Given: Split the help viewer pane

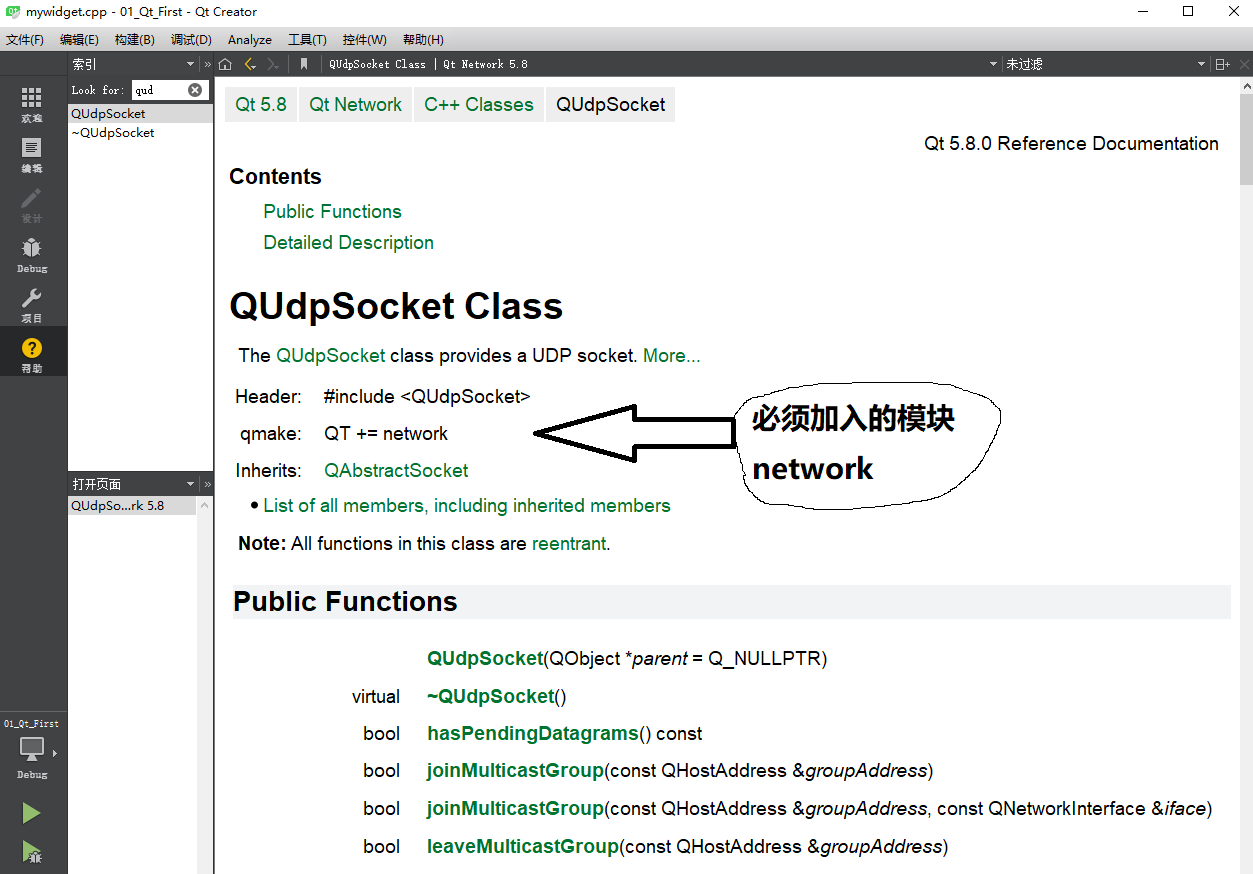Looking at the screenshot, I should (1222, 64).
